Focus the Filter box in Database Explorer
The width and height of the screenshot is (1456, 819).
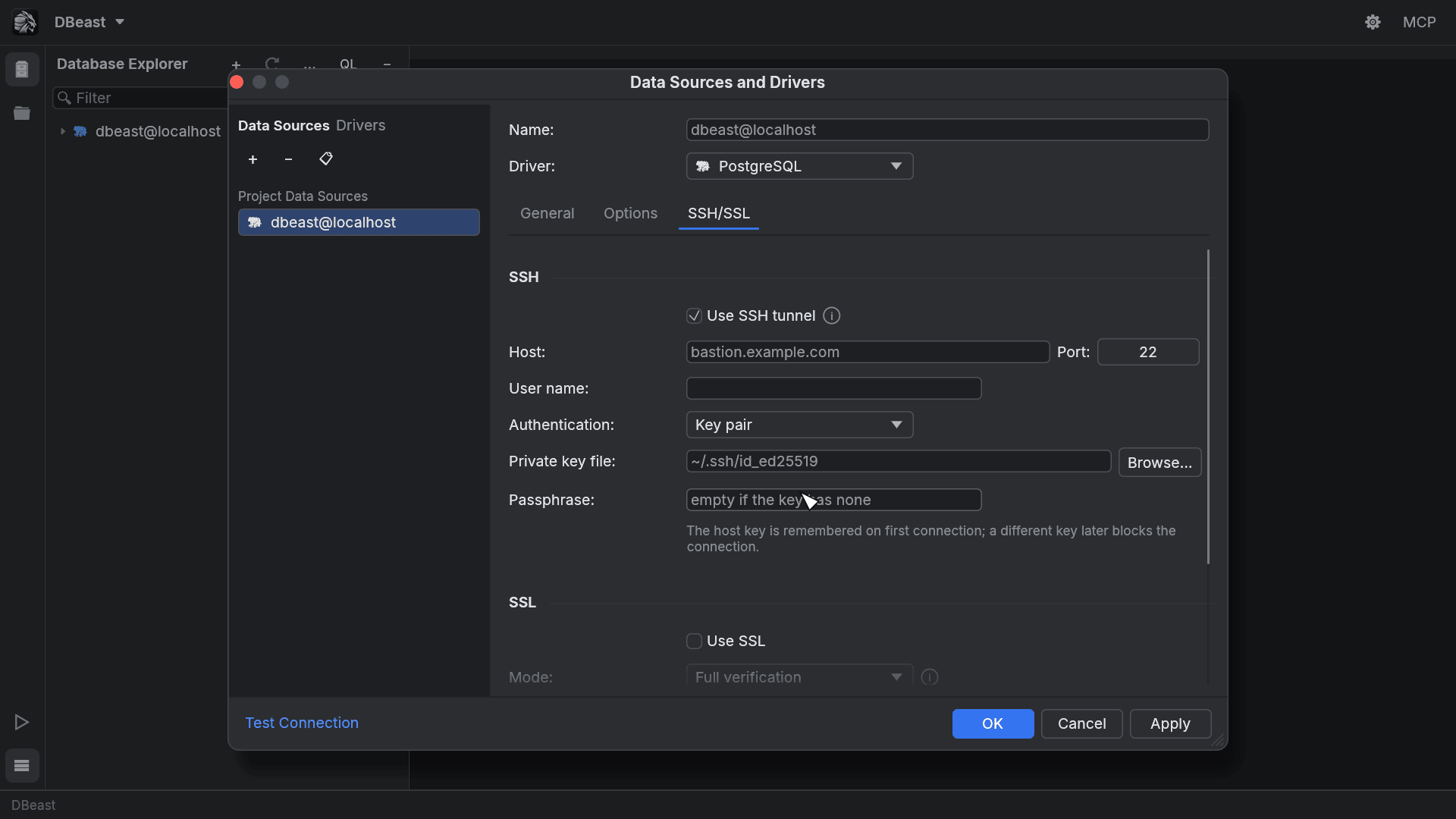pos(141,98)
